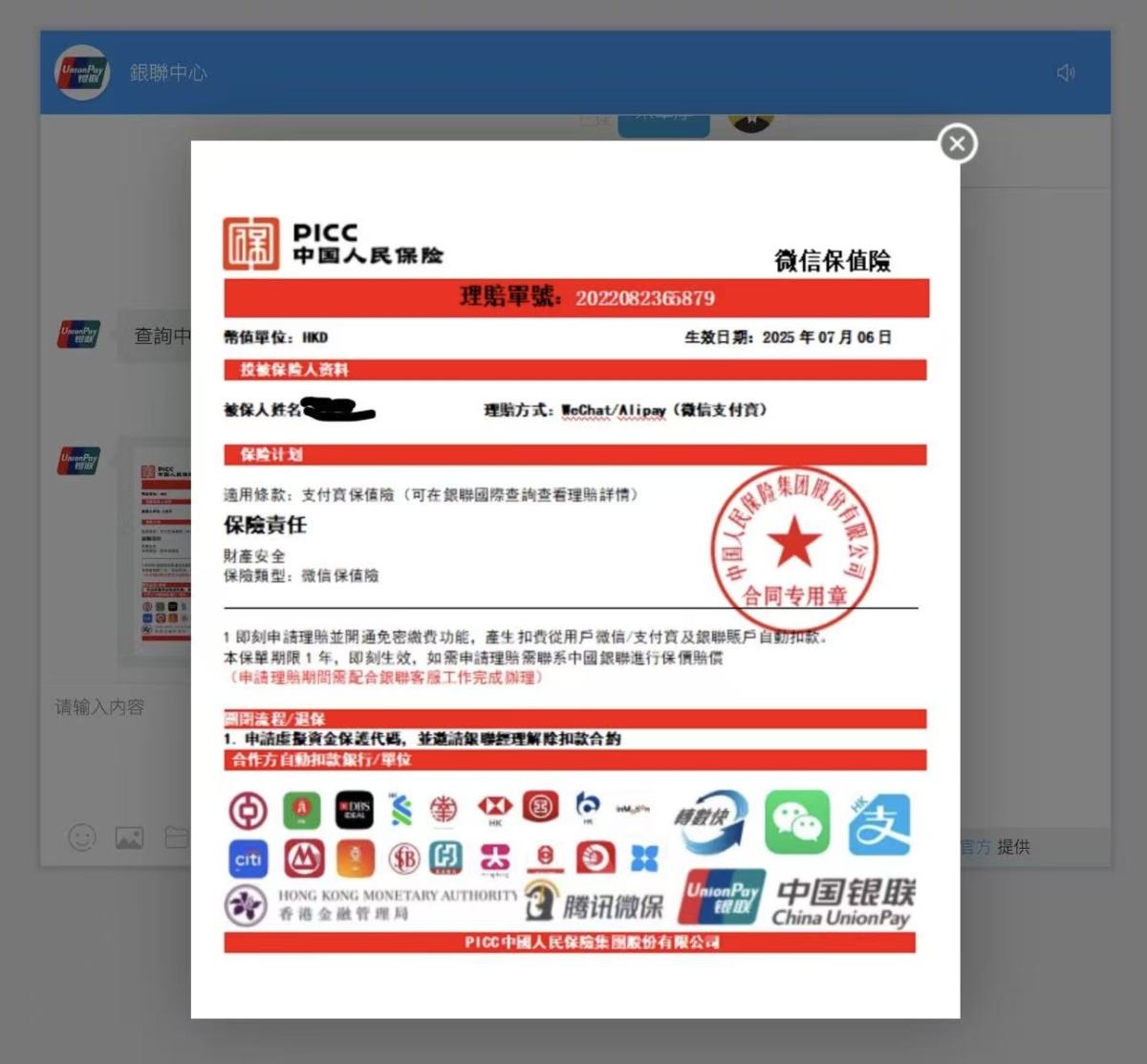Click the blue AlipayHK logo
The width and height of the screenshot is (1147, 1064).
pos(879,822)
